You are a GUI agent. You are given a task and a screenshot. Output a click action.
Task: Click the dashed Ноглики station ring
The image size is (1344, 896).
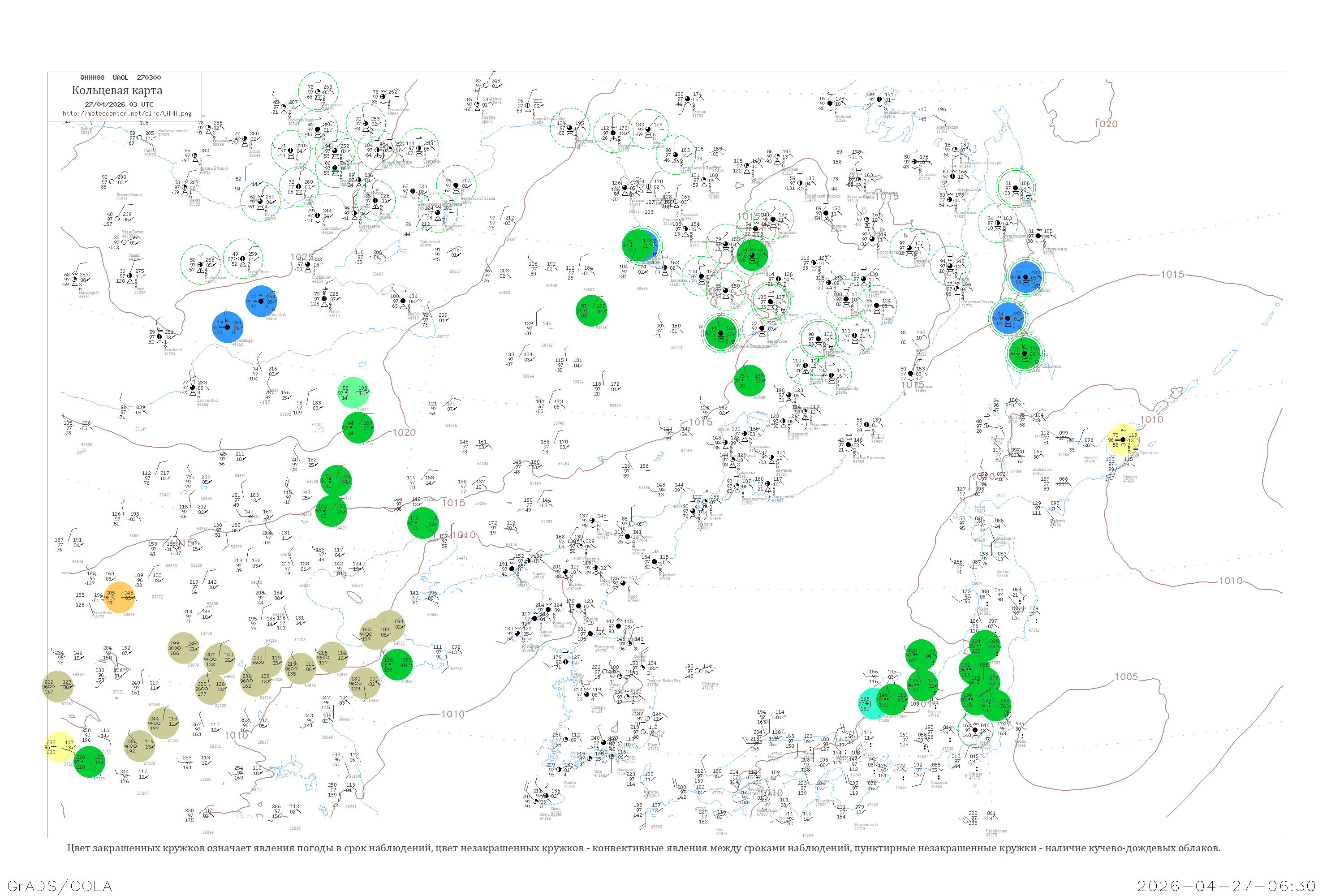(x=1016, y=188)
